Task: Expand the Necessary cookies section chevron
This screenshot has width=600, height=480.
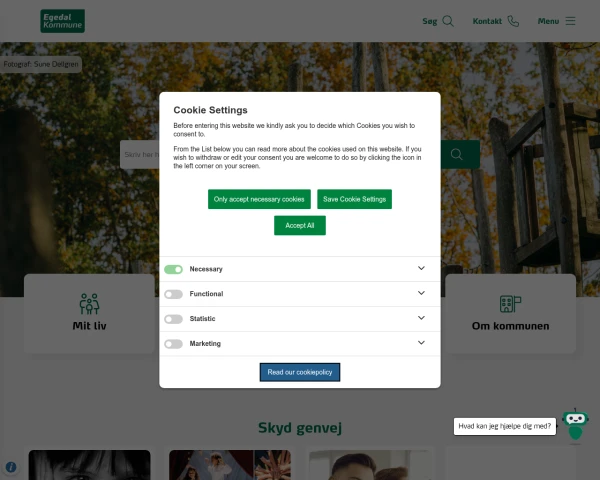Action: click(421, 268)
